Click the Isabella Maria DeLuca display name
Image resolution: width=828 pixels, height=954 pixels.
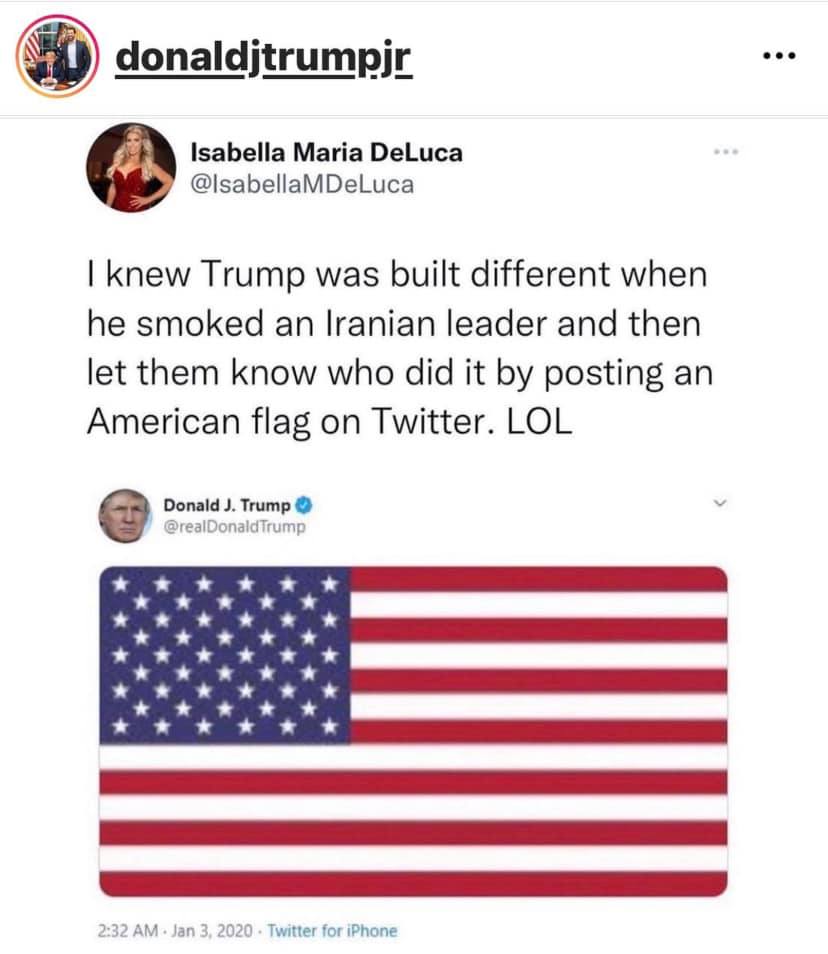pyautogui.click(x=326, y=153)
